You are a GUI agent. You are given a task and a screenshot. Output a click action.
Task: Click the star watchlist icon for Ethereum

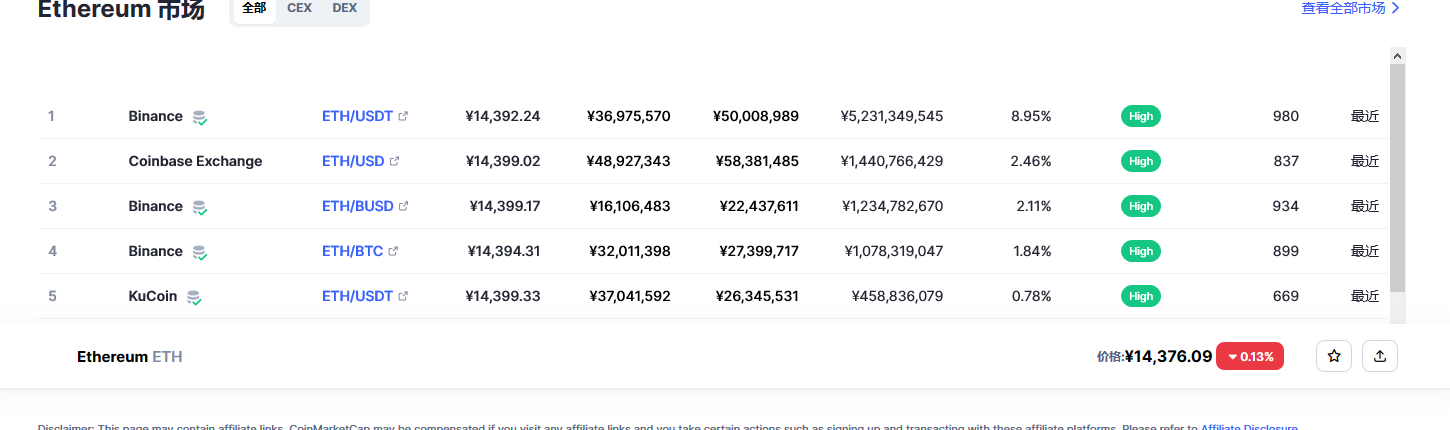pos(1334,356)
